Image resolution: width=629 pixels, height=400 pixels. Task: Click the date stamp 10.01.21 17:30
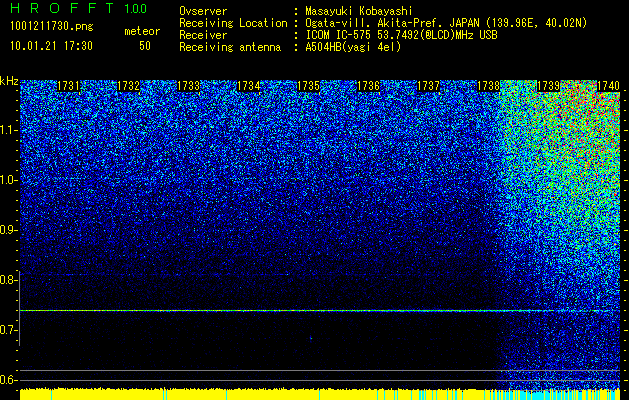point(52,46)
